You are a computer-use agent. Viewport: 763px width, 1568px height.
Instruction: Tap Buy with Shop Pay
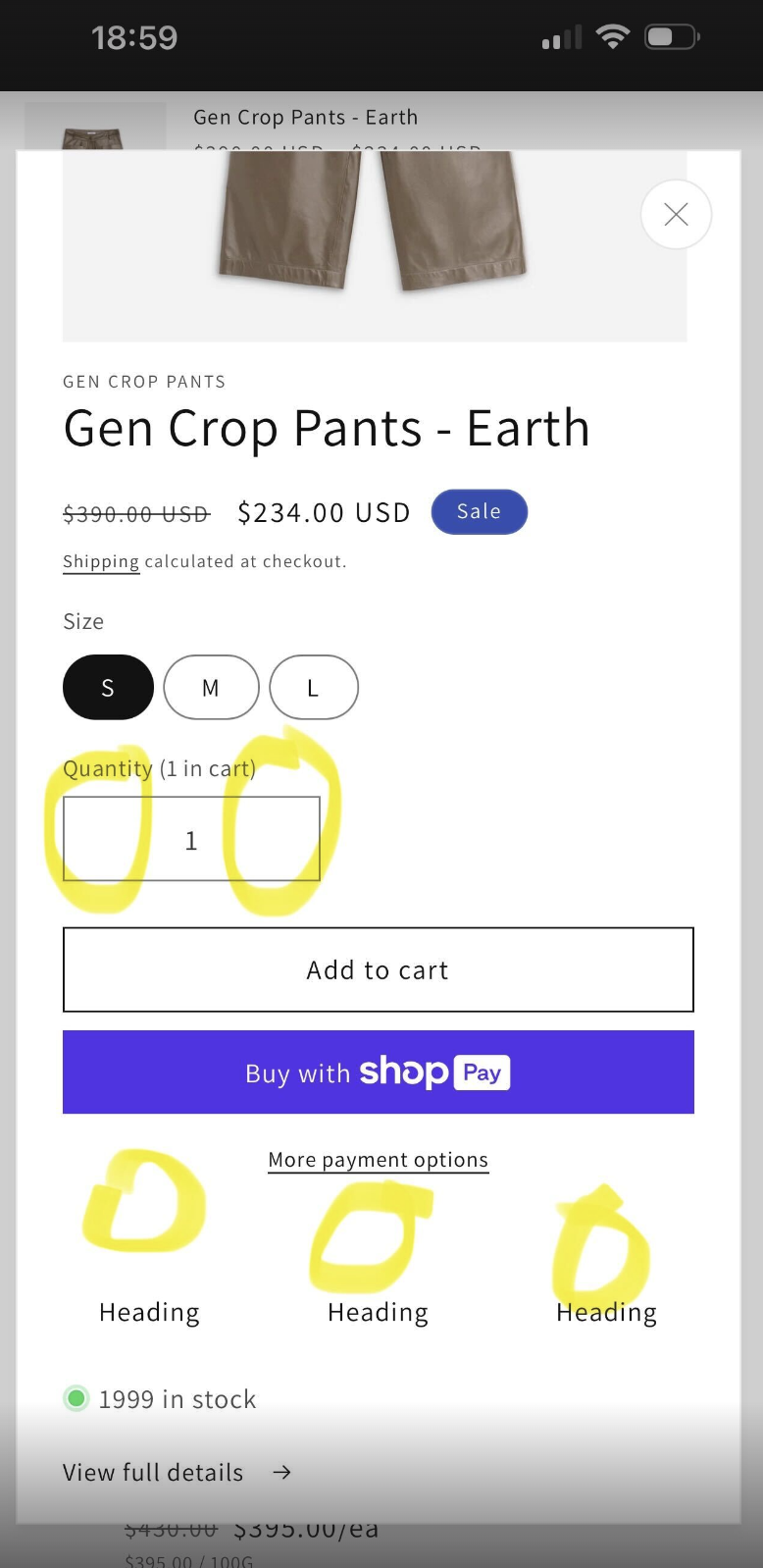[378, 1071]
